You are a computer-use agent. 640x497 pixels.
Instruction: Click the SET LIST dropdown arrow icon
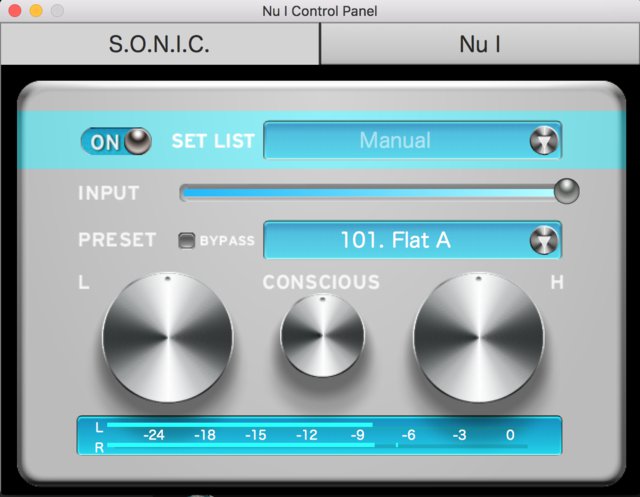click(544, 141)
